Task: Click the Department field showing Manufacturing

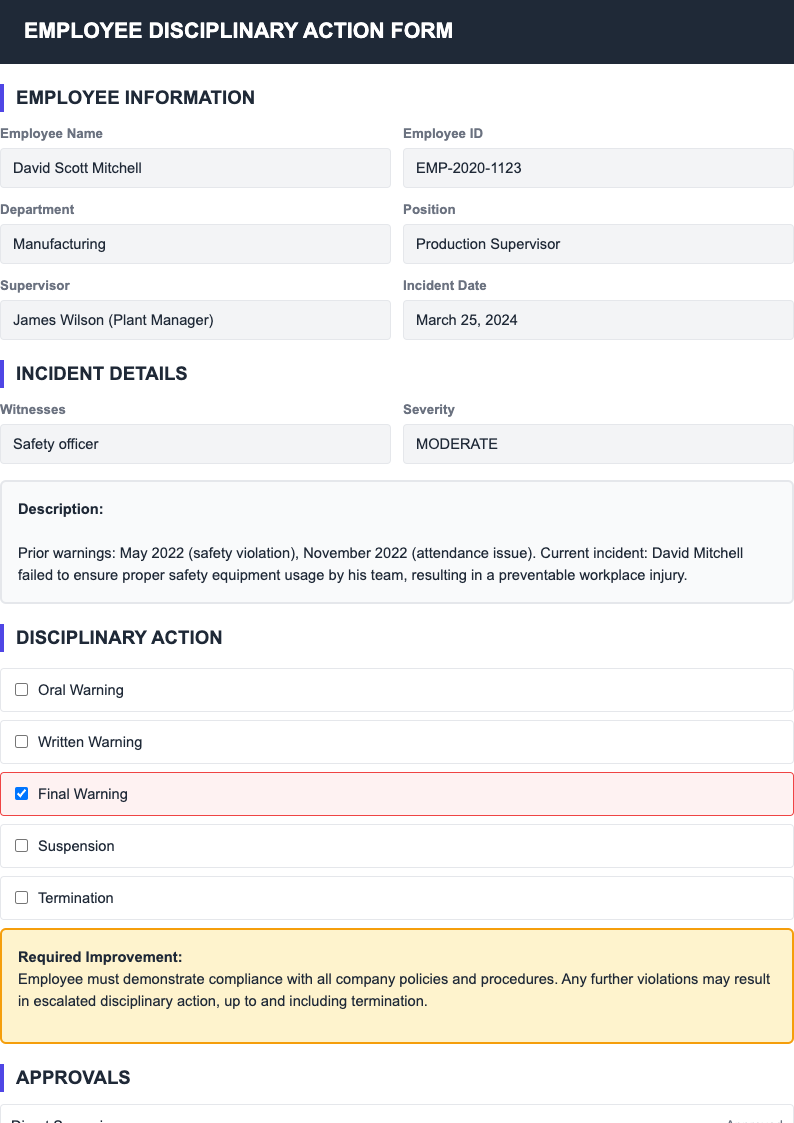Action: tap(196, 244)
